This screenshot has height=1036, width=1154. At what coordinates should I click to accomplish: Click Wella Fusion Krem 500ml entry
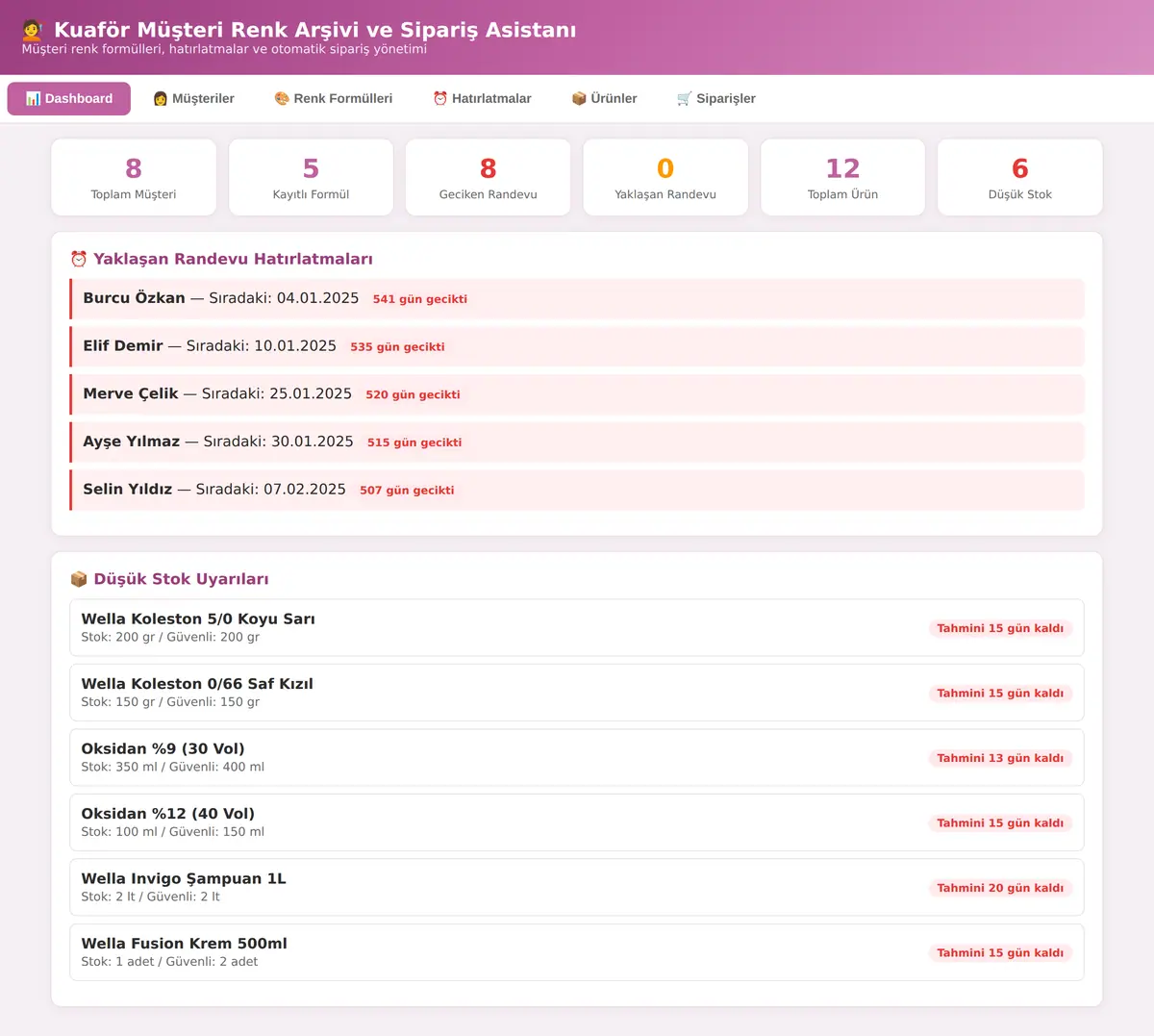(577, 952)
